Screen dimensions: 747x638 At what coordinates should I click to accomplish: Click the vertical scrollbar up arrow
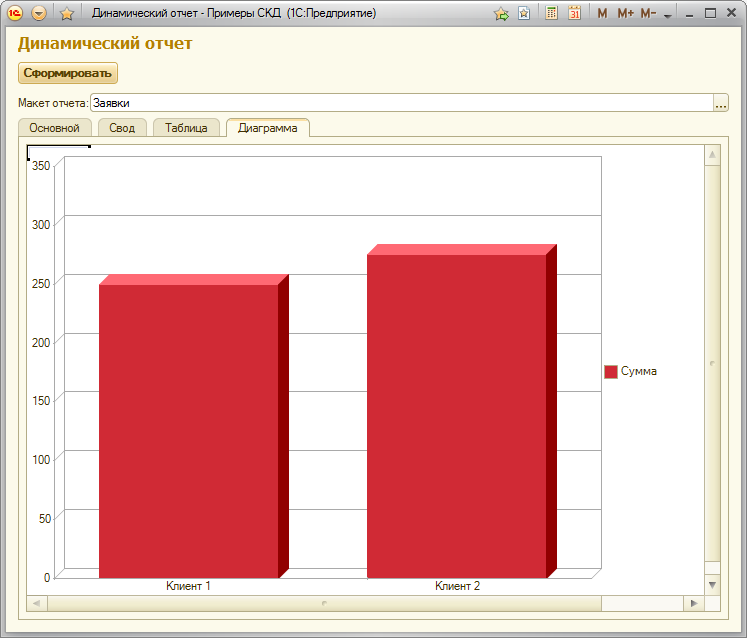point(712,154)
